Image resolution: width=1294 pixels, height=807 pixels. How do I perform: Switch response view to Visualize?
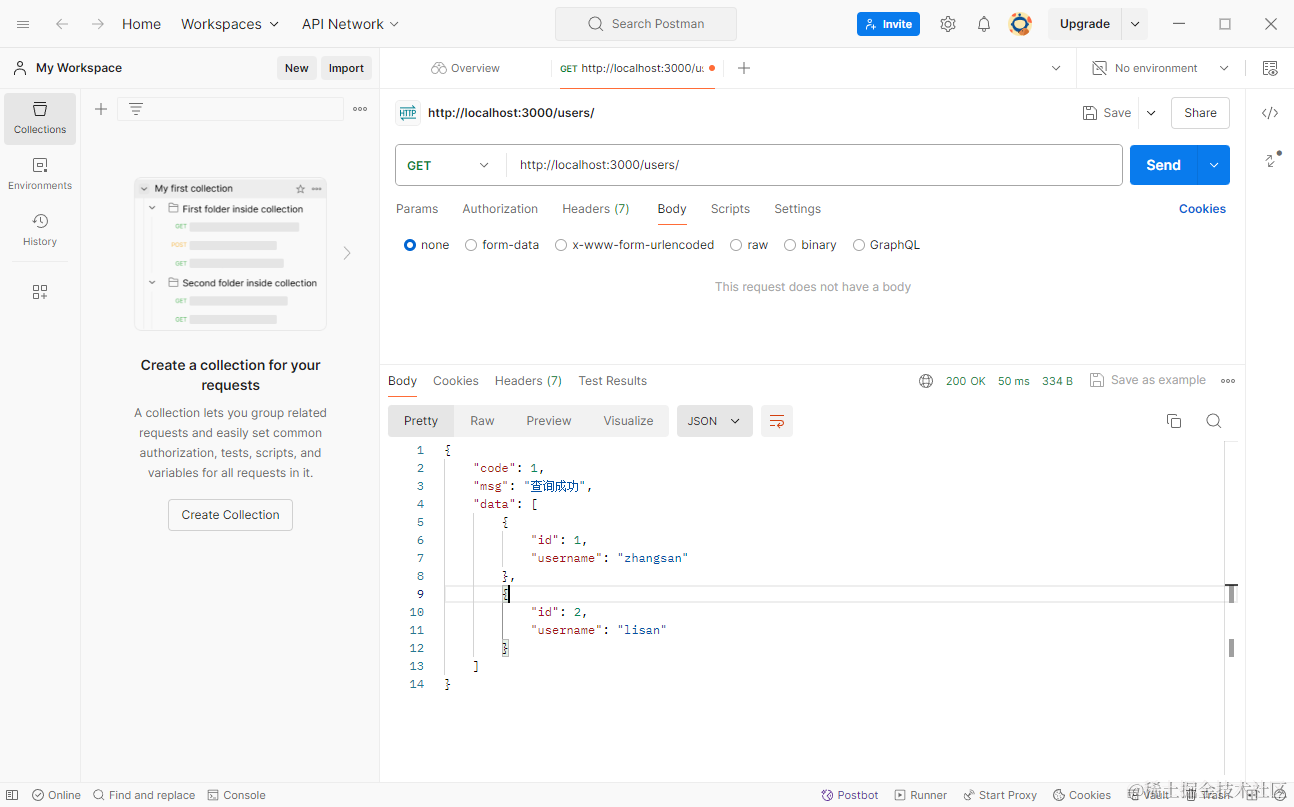[628, 421]
